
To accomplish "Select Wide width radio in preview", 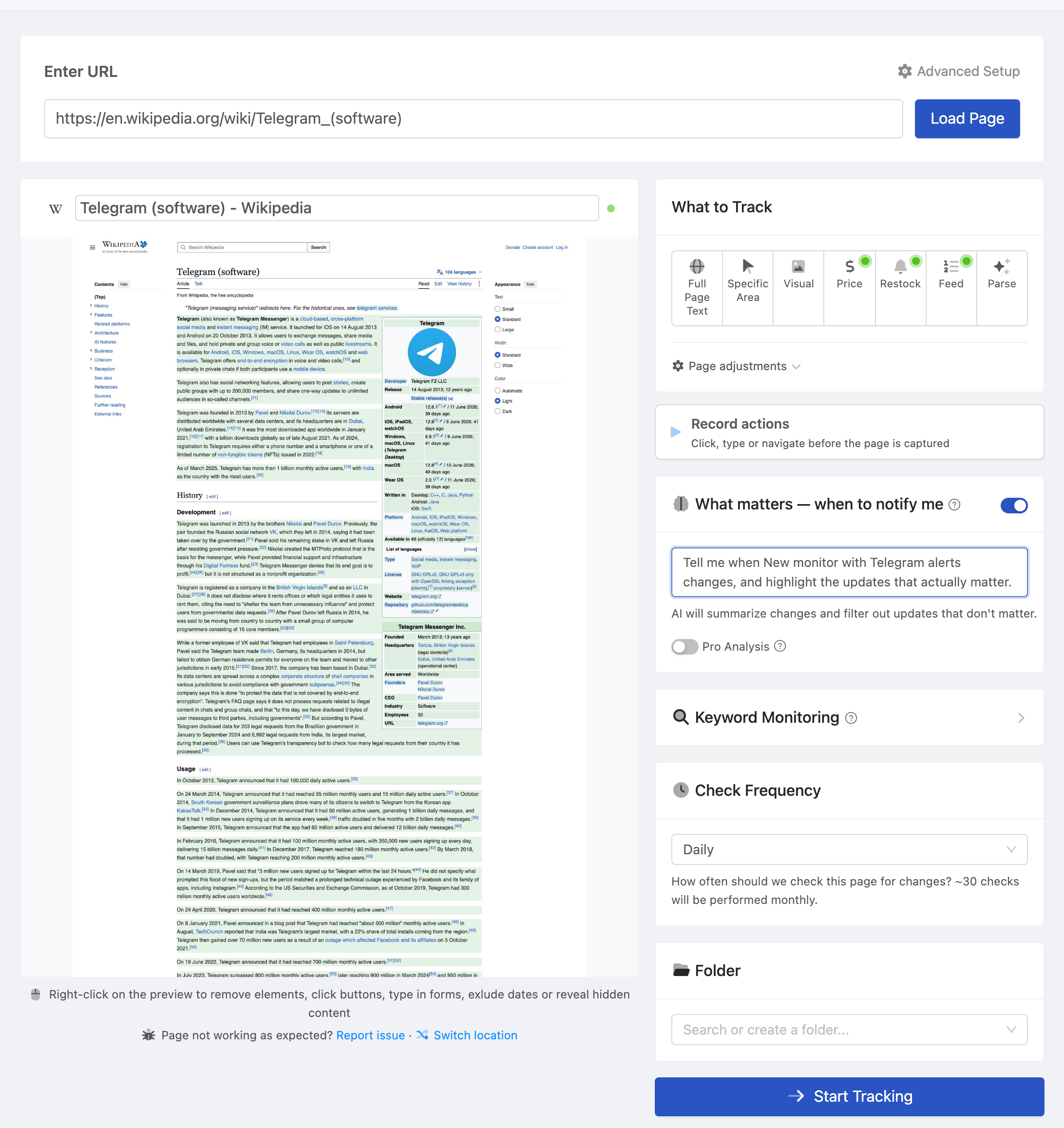I will 498,365.
